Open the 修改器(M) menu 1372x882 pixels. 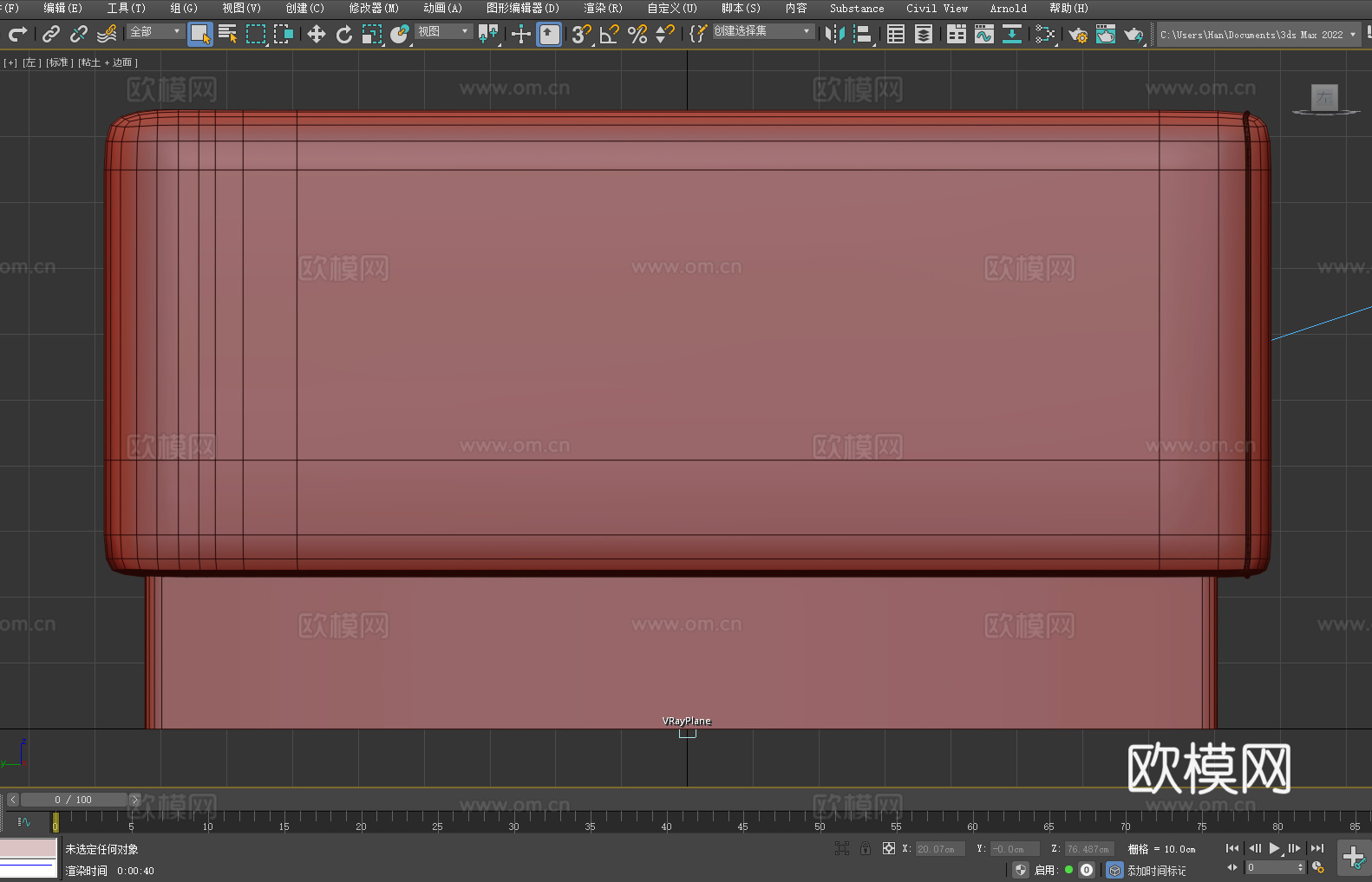pyautogui.click(x=374, y=8)
